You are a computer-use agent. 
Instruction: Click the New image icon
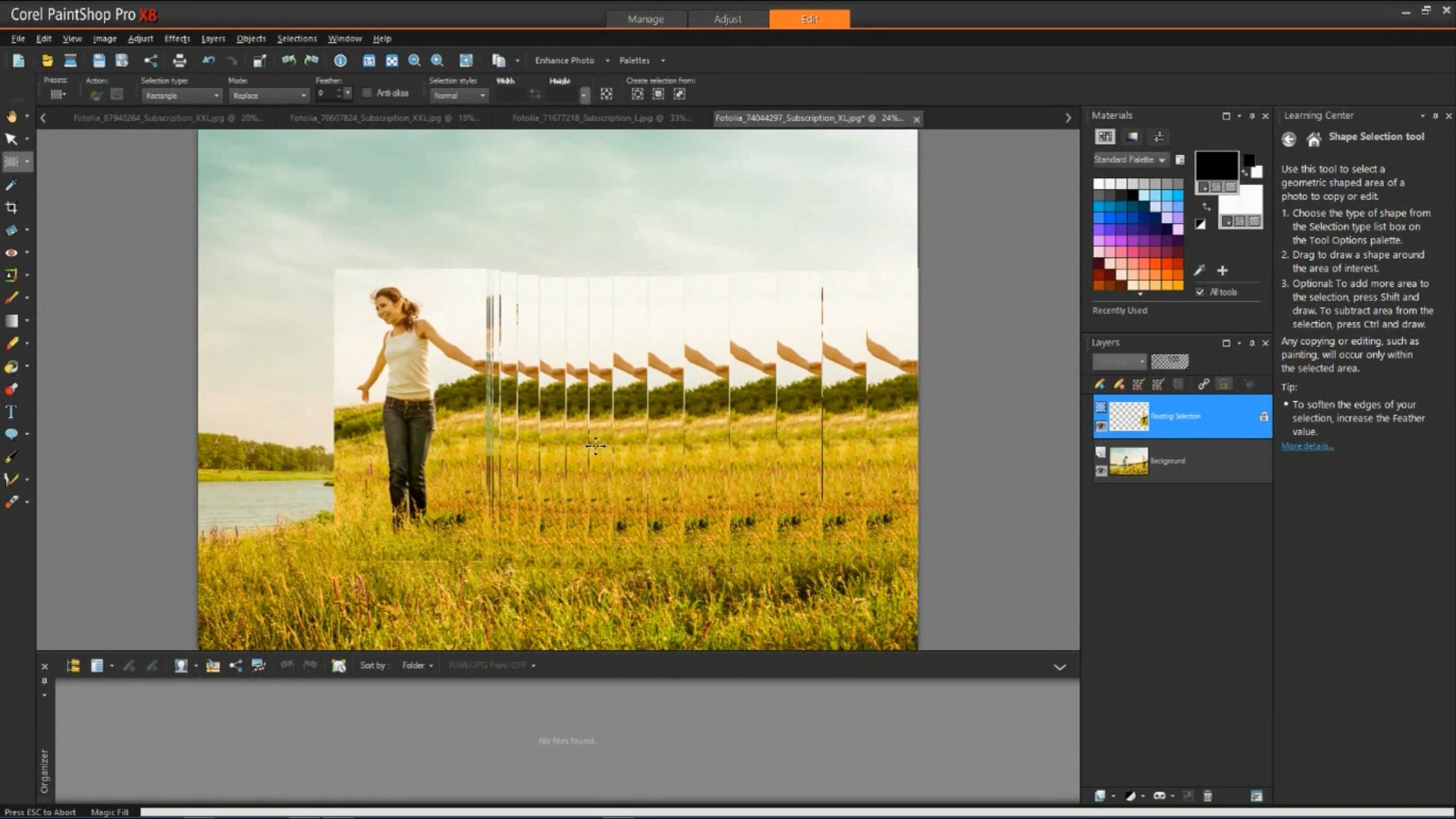[19, 61]
